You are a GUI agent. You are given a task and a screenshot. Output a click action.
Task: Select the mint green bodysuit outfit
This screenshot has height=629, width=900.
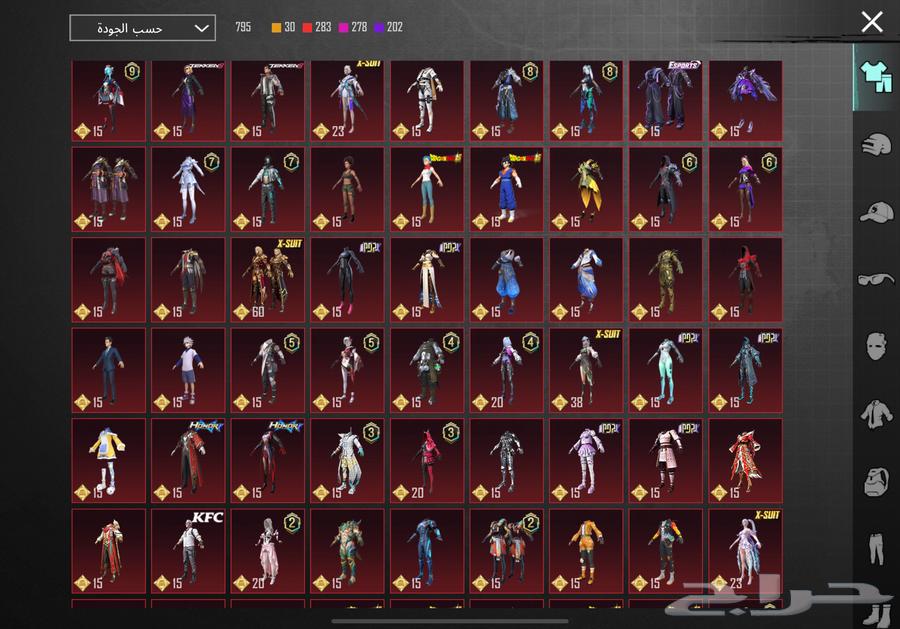click(666, 370)
